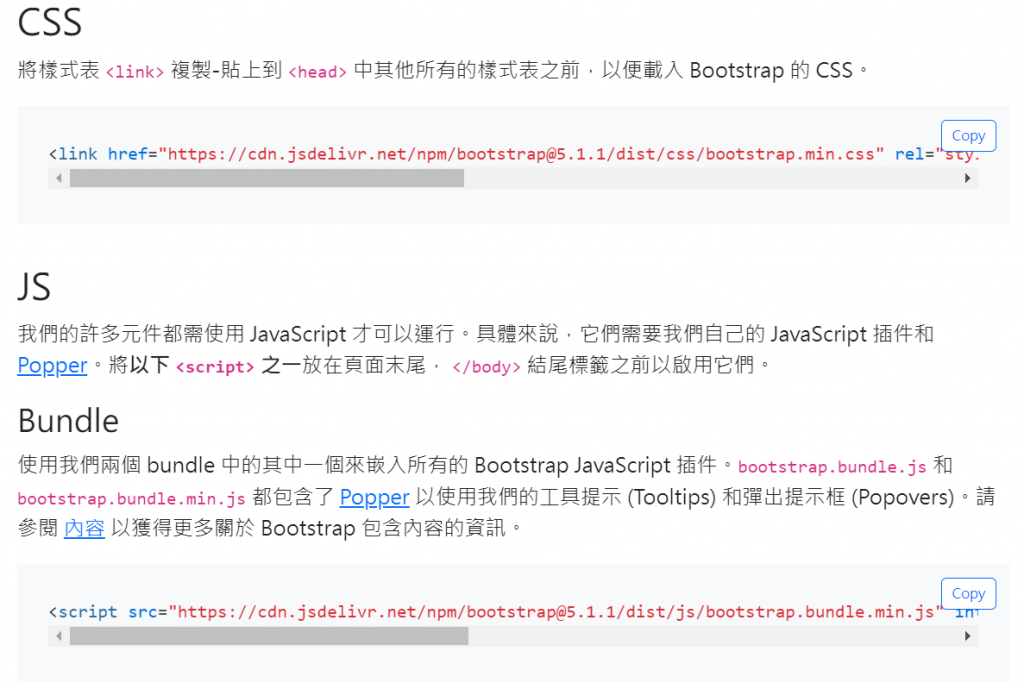This screenshot has width=1024, height=689.
Task: Click the script code block scrollbar thumb
Action: [269, 636]
